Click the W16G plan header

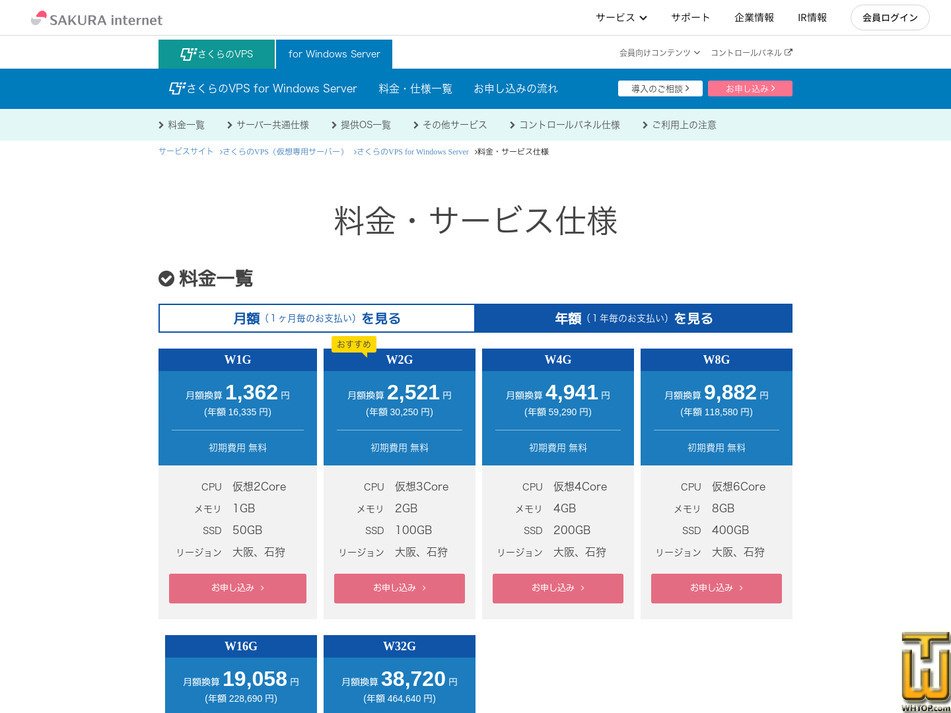click(x=241, y=646)
